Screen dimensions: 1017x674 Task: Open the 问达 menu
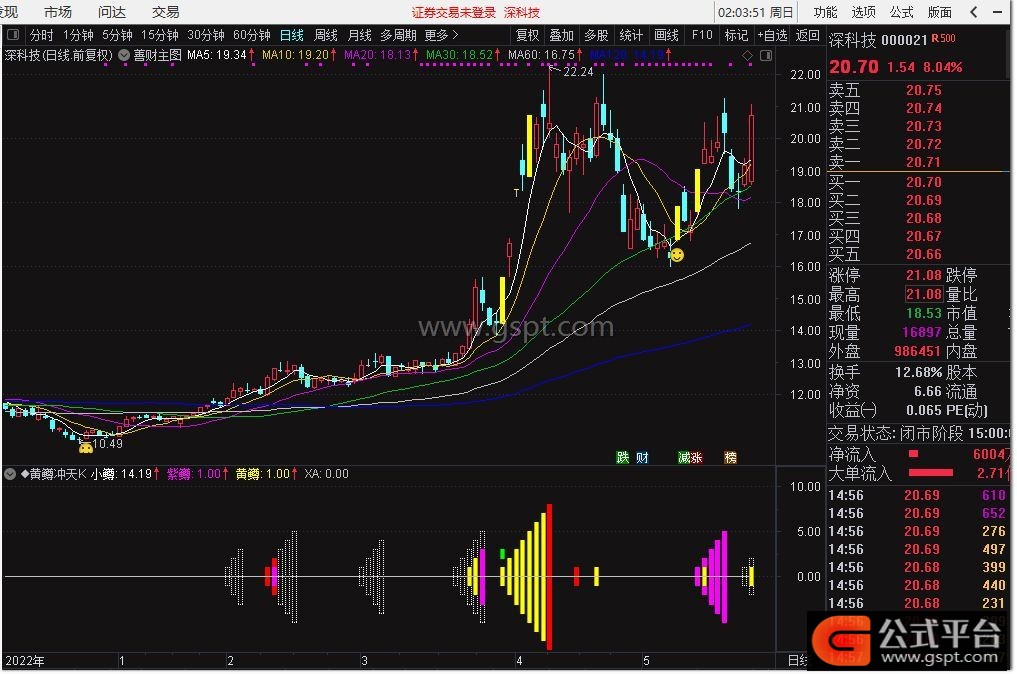(112, 12)
